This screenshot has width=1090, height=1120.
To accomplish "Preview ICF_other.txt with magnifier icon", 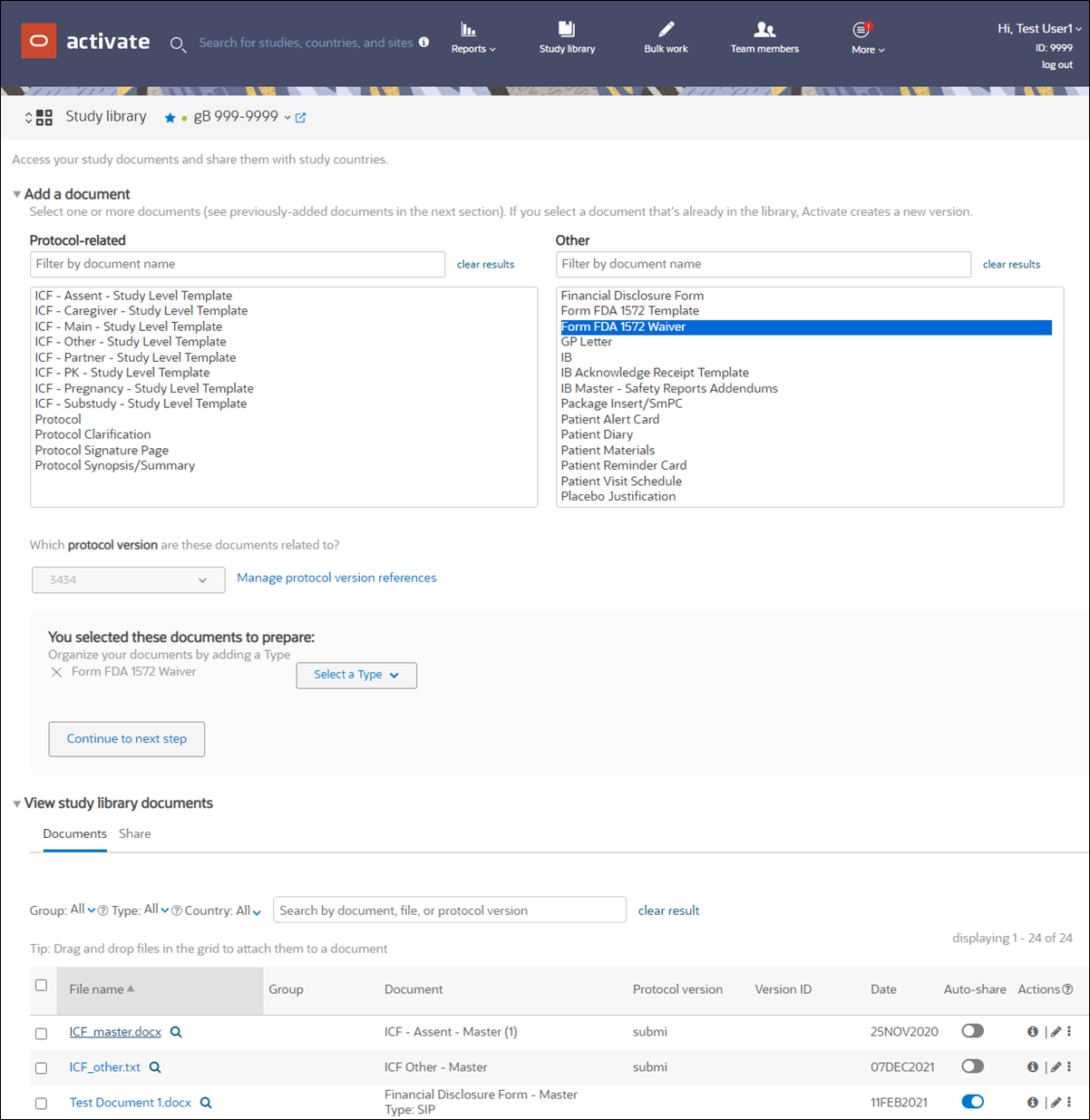I will [155, 1067].
